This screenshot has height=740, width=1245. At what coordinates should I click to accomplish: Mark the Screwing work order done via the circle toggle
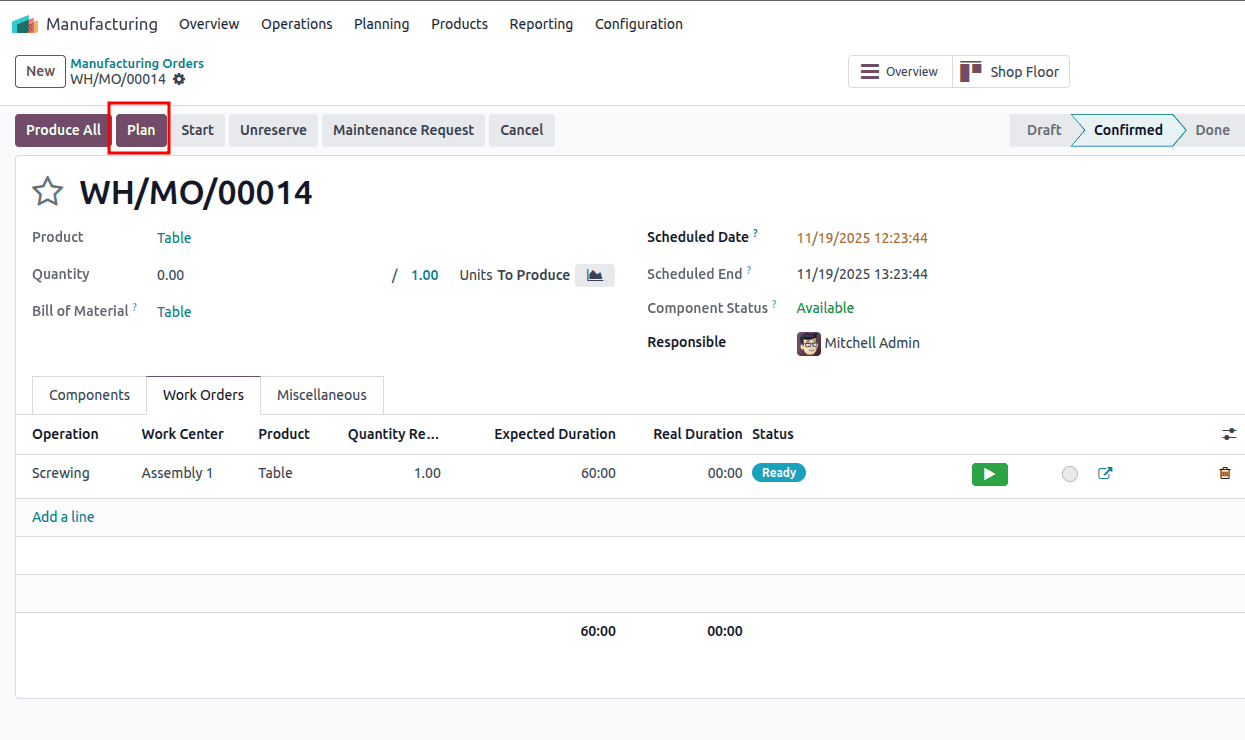click(1069, 473)
